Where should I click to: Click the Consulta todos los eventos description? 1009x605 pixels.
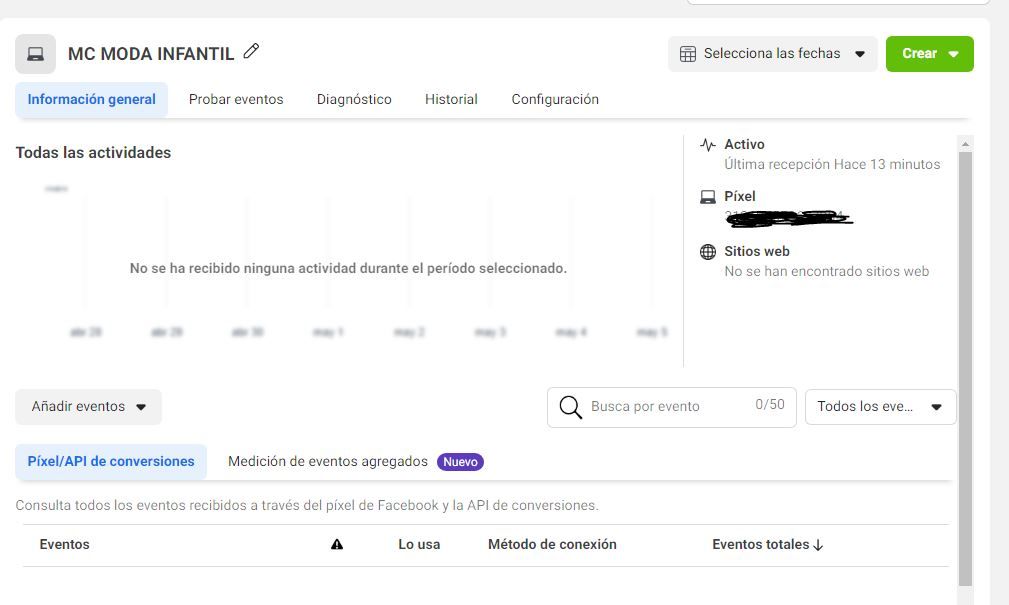click(307, 506)
